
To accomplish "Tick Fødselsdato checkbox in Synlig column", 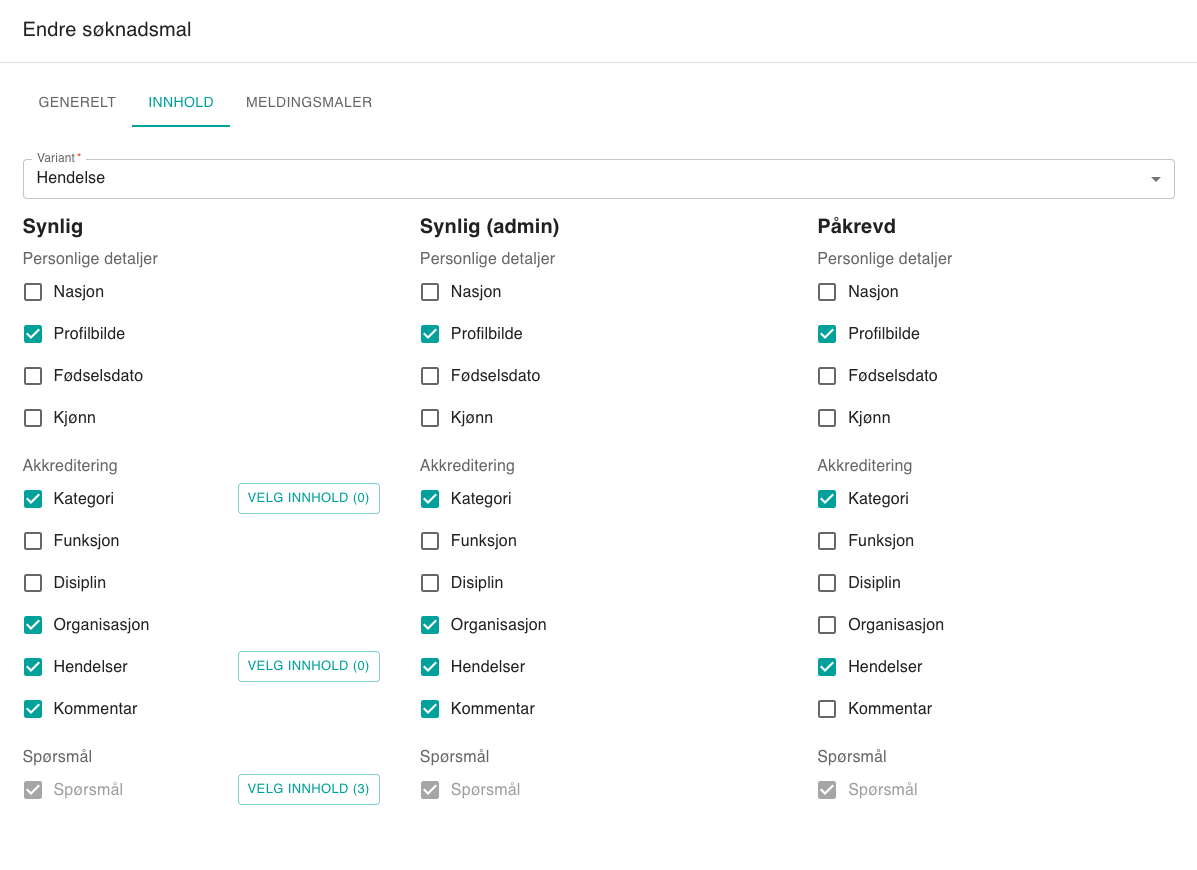I will [x=33, y=376].
